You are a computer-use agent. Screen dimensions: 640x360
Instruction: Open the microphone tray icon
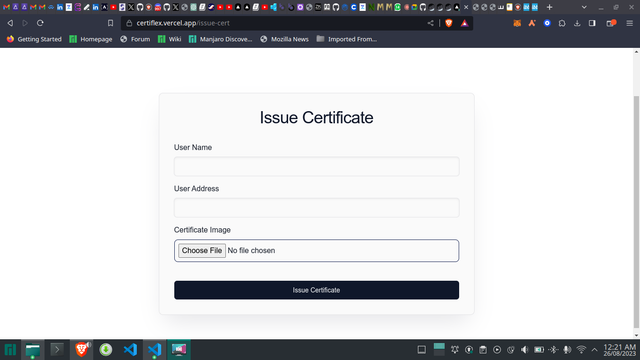(567, 350)
